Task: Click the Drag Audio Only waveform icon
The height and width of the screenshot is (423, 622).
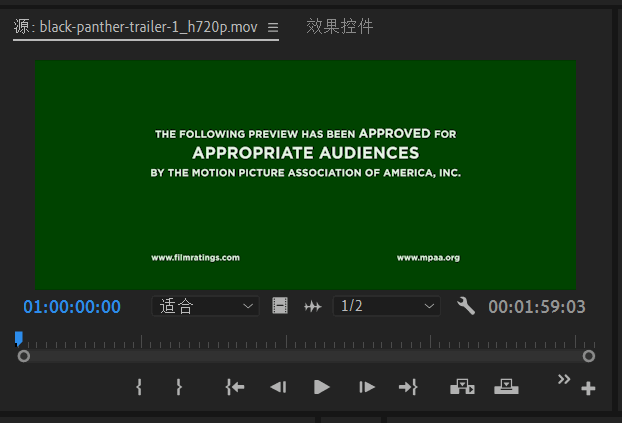Action: [x=312, y=306]
